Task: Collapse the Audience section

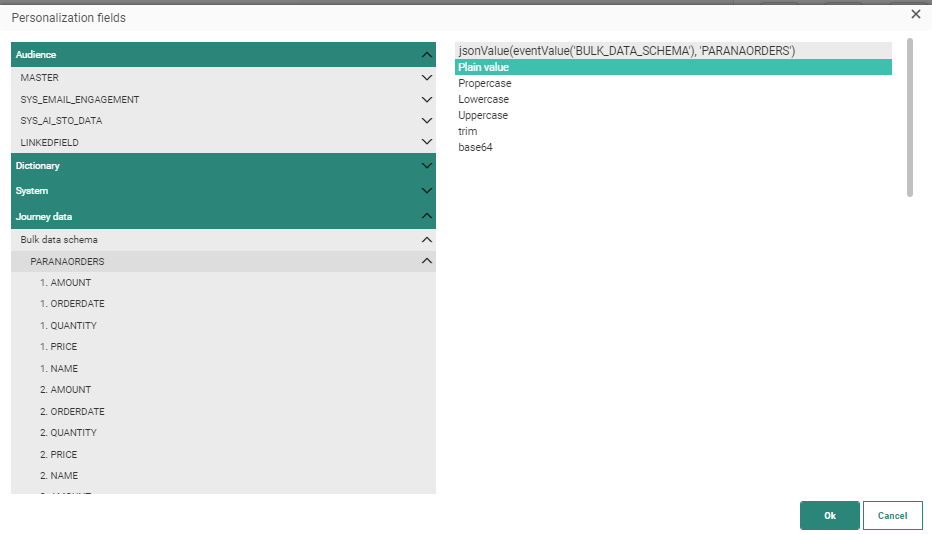Action: (x=427, y=55)
